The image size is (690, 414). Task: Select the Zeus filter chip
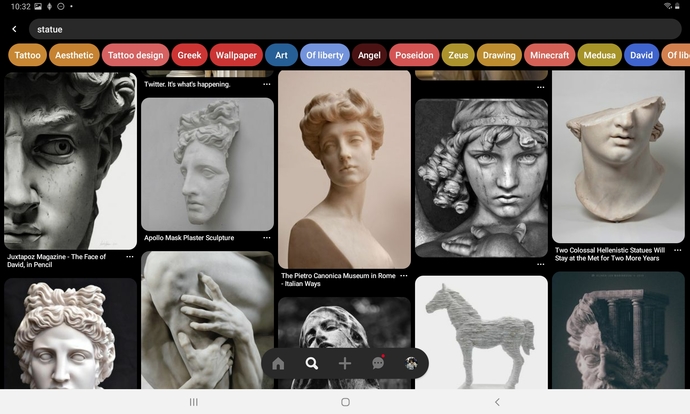[x=458, y=55]
